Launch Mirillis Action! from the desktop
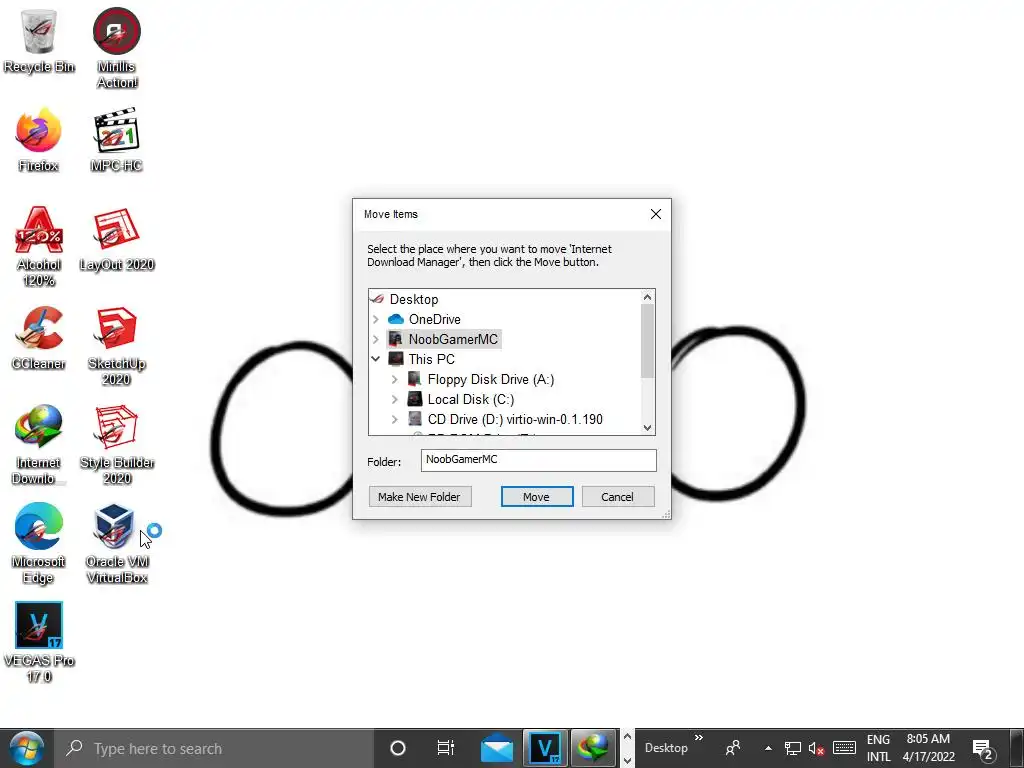This screenshot has width=1024, height=768. [117, 48]
